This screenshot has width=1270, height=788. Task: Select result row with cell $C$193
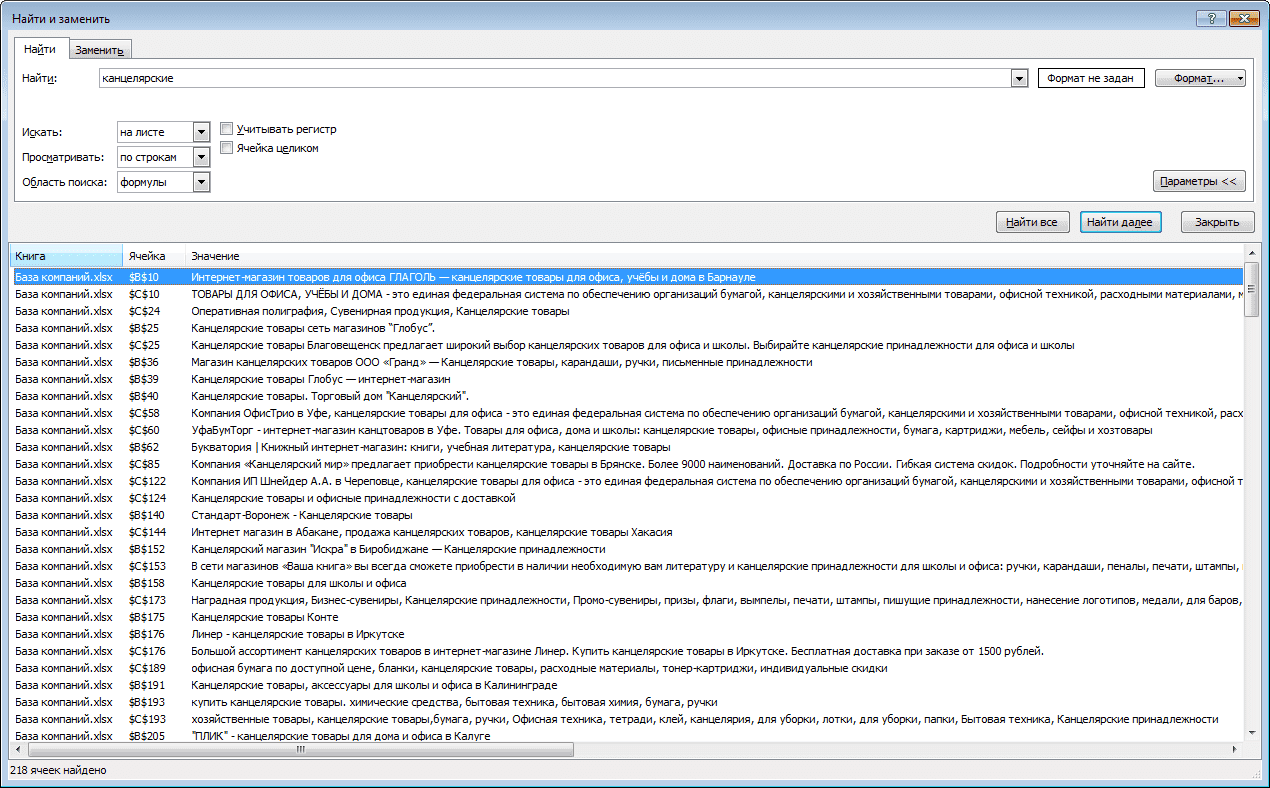(x=626, y=719)
